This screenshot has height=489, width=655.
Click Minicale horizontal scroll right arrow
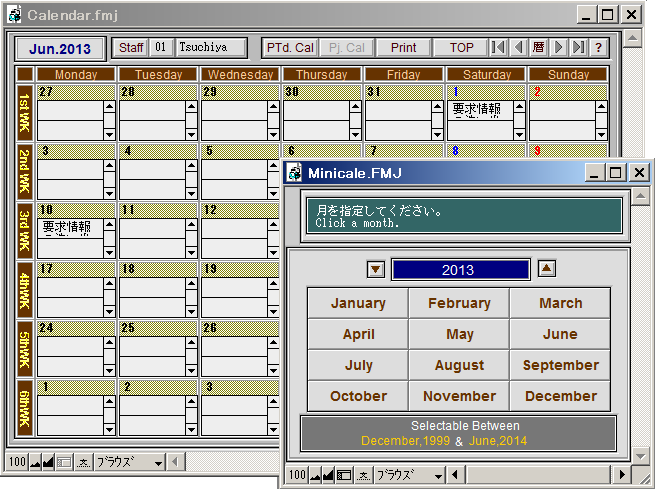pyautogui.click(x=622, y=475)
